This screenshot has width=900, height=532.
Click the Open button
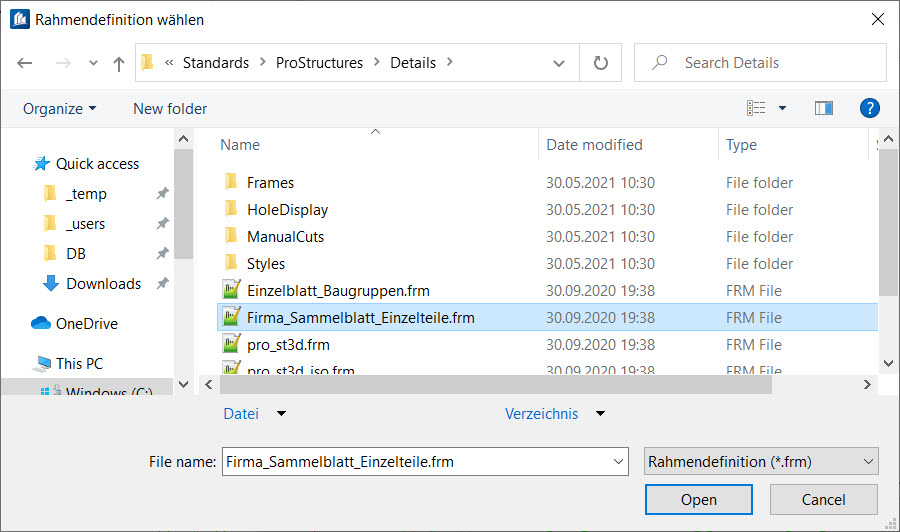[699, 499]
